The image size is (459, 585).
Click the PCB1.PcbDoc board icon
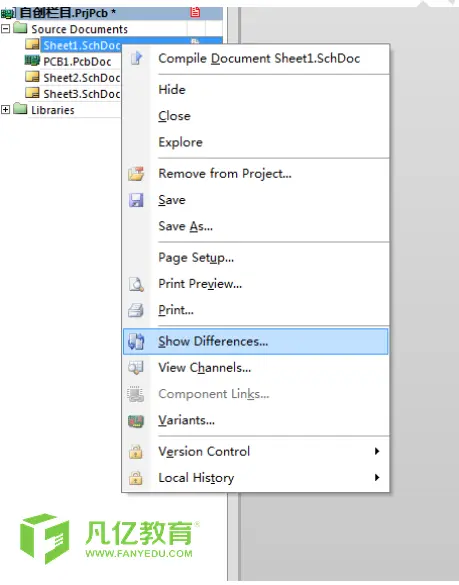point(32,60)
